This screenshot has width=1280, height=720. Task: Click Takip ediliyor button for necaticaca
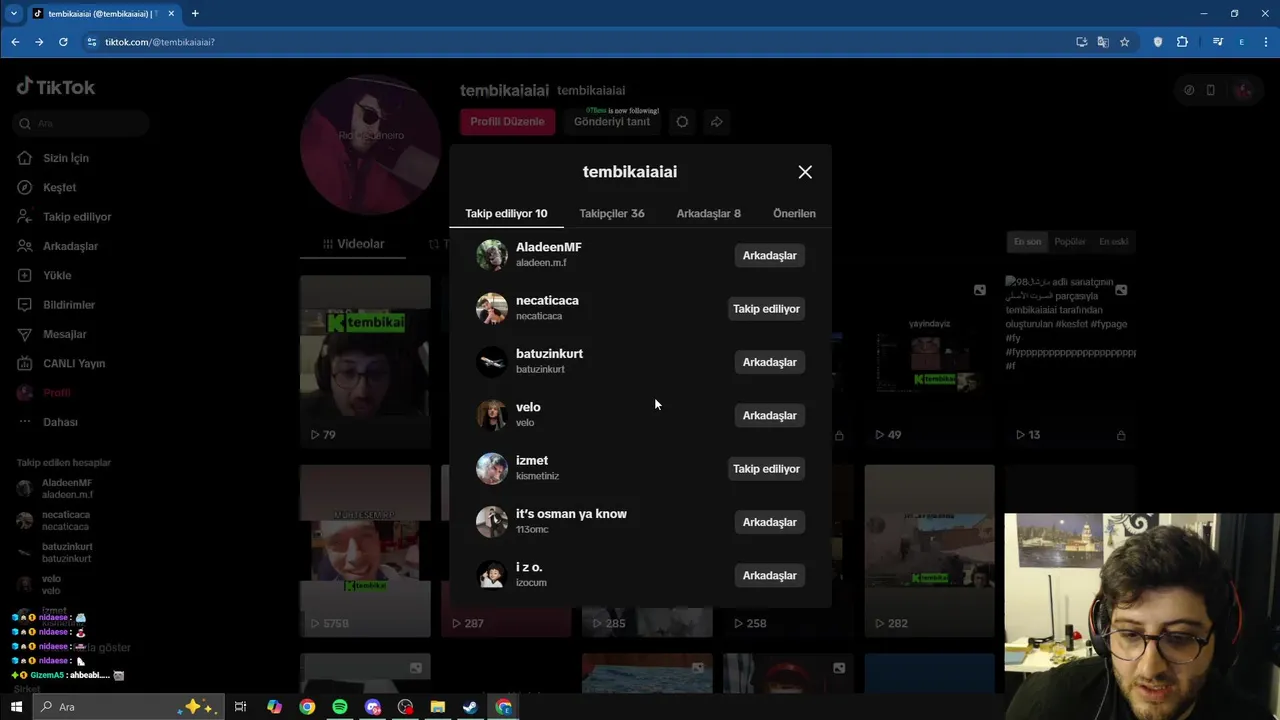tap(766, 309)
